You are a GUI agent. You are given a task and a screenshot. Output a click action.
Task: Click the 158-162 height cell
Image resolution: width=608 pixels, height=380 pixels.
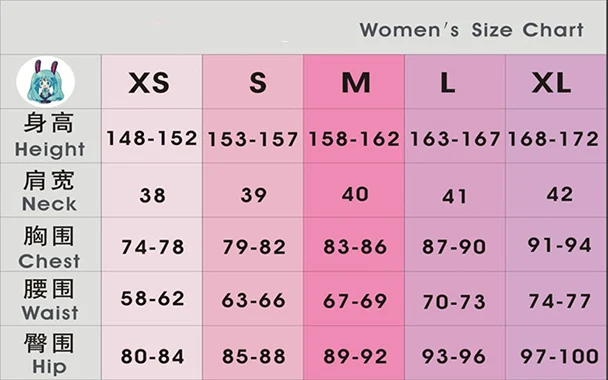point(354,139)
